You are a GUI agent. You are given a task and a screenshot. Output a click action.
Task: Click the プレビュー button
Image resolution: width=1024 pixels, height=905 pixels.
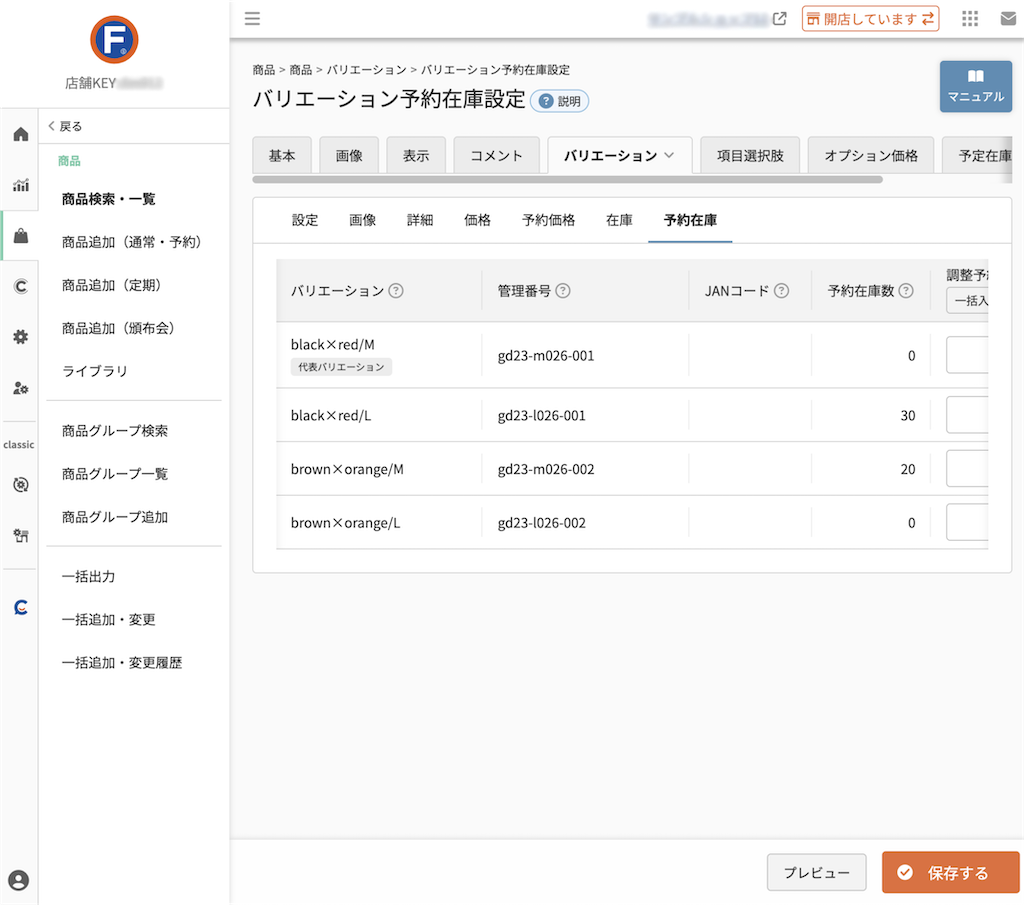816,872
